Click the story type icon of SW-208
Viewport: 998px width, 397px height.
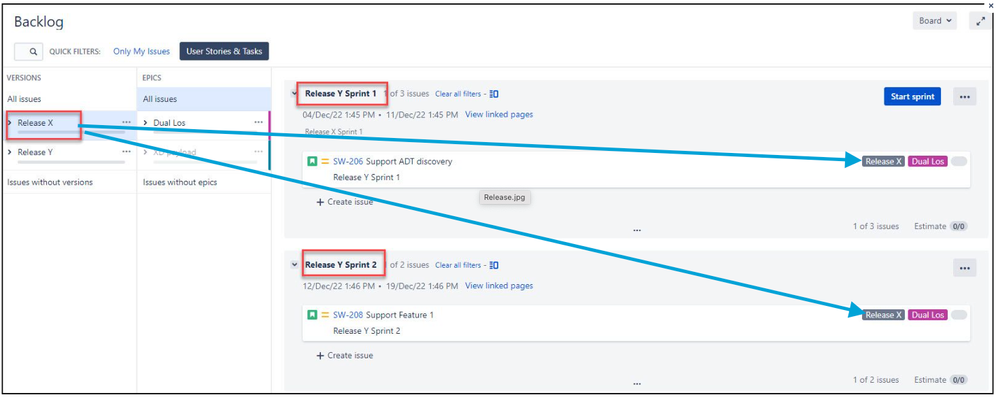pyautogui.click(x=313, y=315)
